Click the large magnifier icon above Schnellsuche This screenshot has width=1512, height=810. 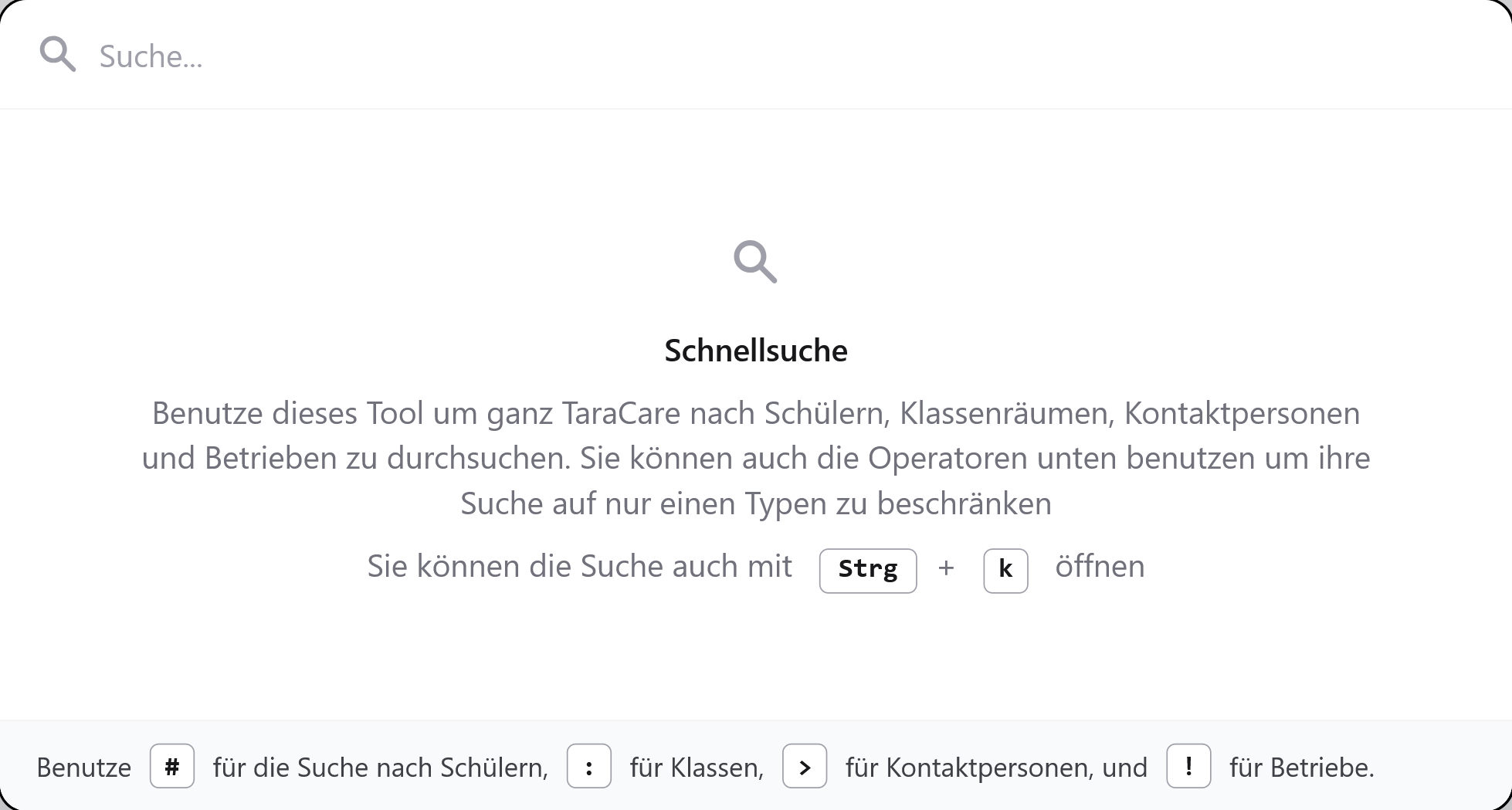755,262
